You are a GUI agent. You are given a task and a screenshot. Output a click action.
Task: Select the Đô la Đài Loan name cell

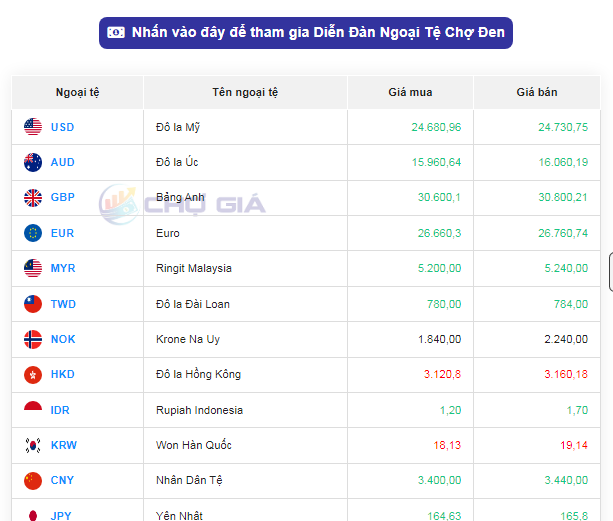[245, 304]
